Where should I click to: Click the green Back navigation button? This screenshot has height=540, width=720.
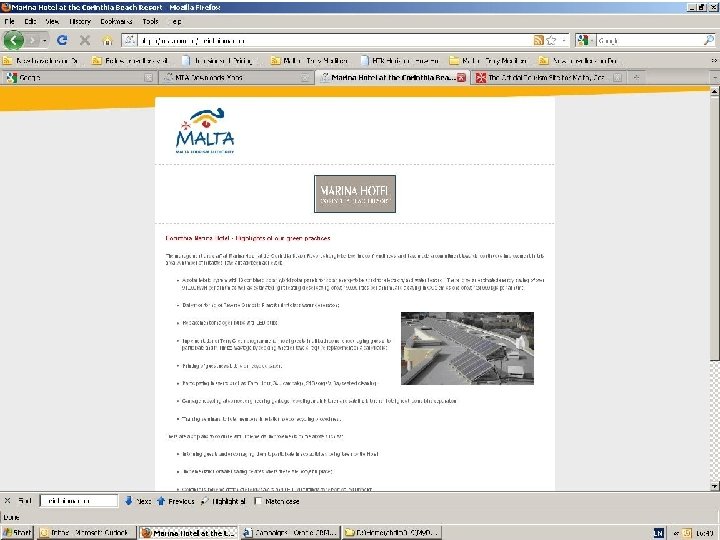coord(13,40)
